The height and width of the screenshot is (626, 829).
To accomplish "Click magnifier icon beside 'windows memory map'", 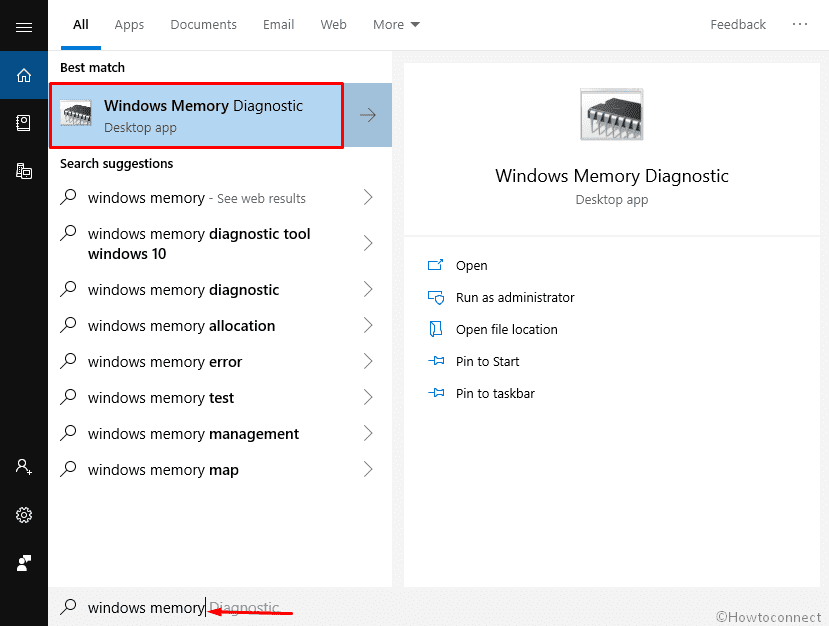I will [x=68, y=468].
